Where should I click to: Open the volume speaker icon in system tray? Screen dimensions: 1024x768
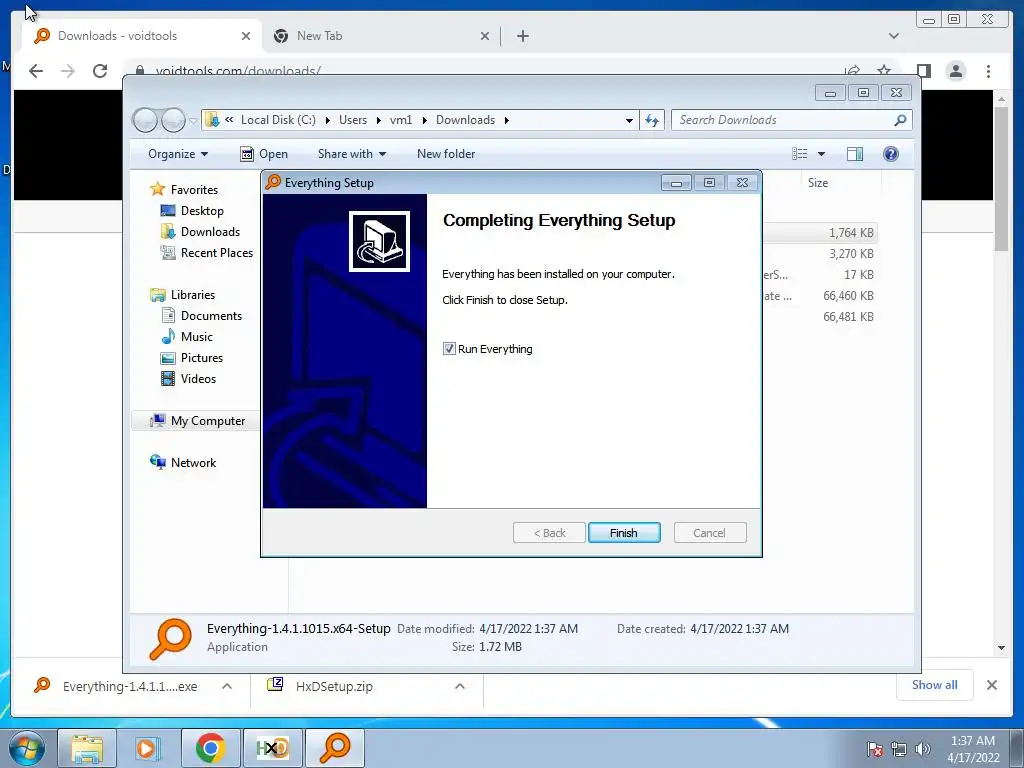(x=923, y=750)
